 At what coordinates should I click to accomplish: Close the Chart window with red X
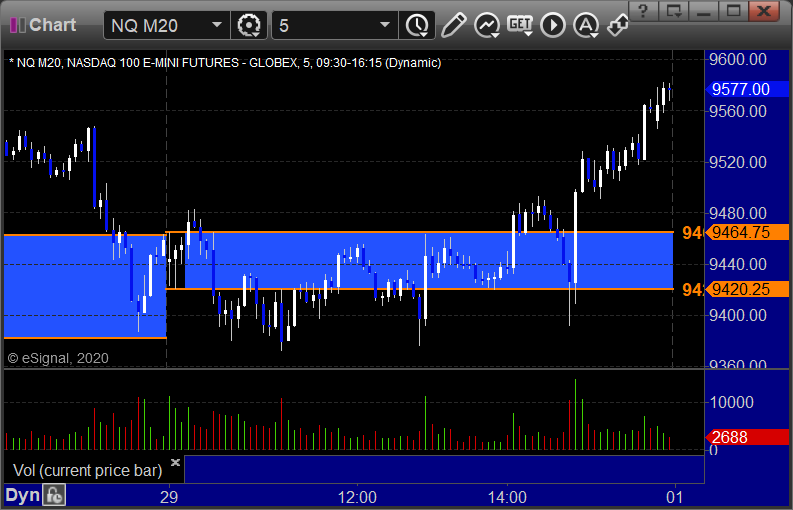click(x=764, y=11)
